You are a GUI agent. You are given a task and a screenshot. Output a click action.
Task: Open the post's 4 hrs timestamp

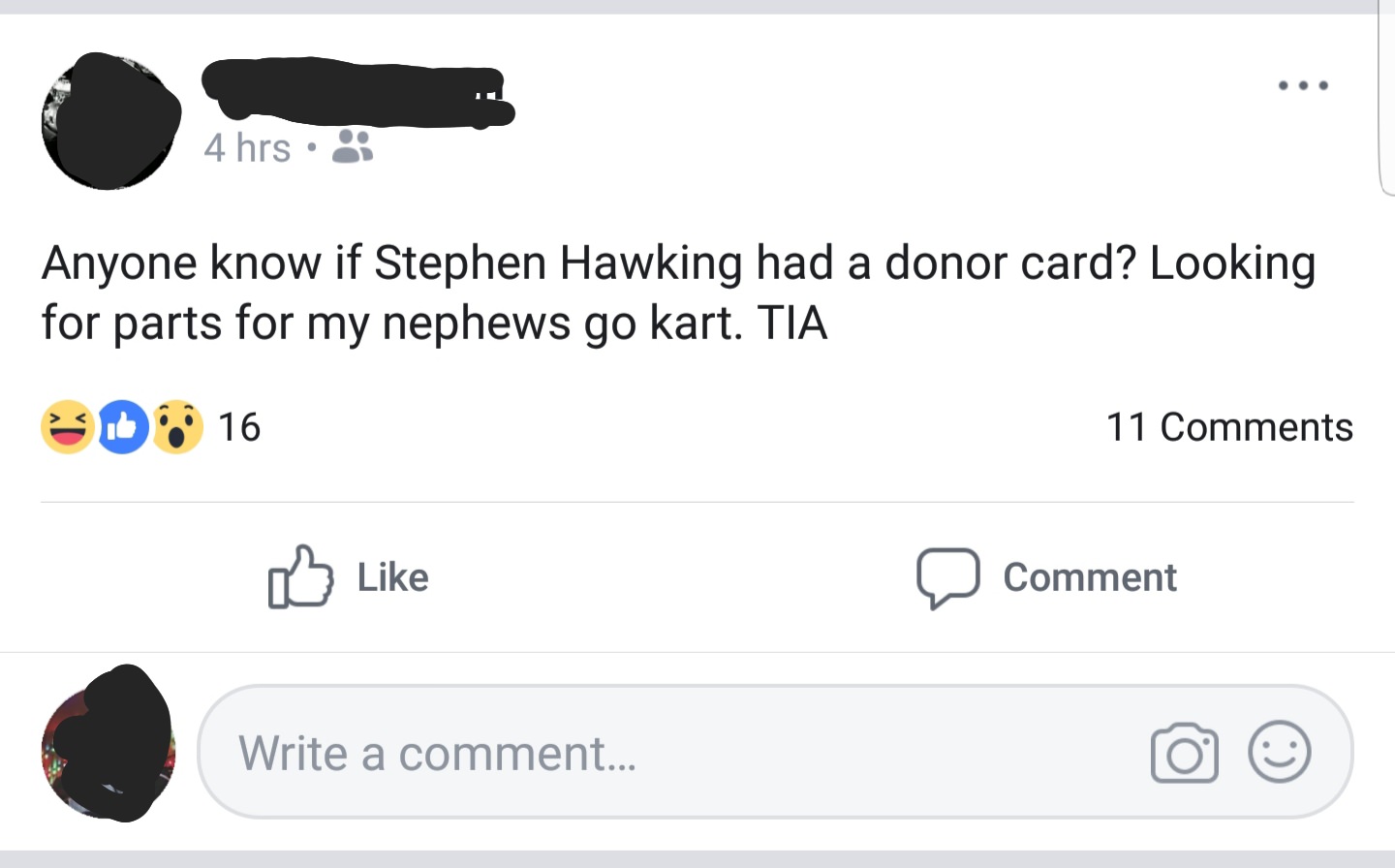247,148
